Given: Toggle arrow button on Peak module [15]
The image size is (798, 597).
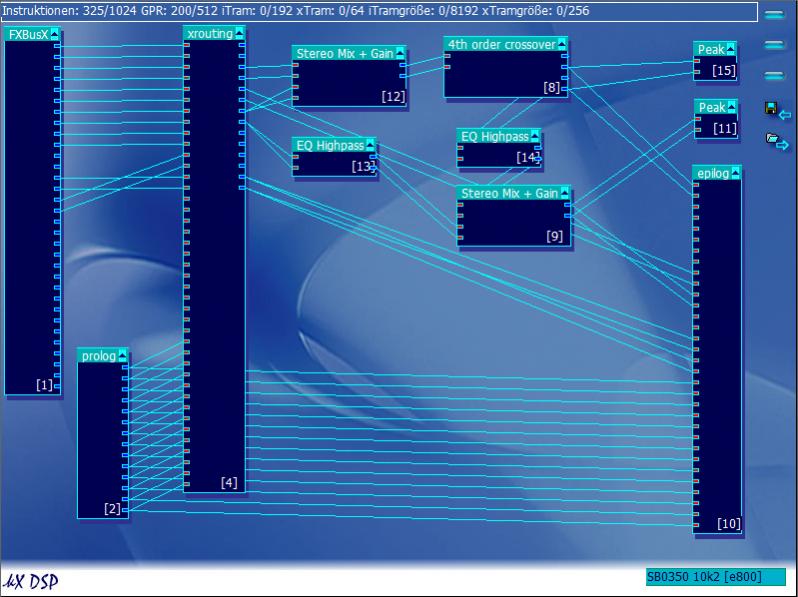Looking at the screenshot, I should (731, 49).
